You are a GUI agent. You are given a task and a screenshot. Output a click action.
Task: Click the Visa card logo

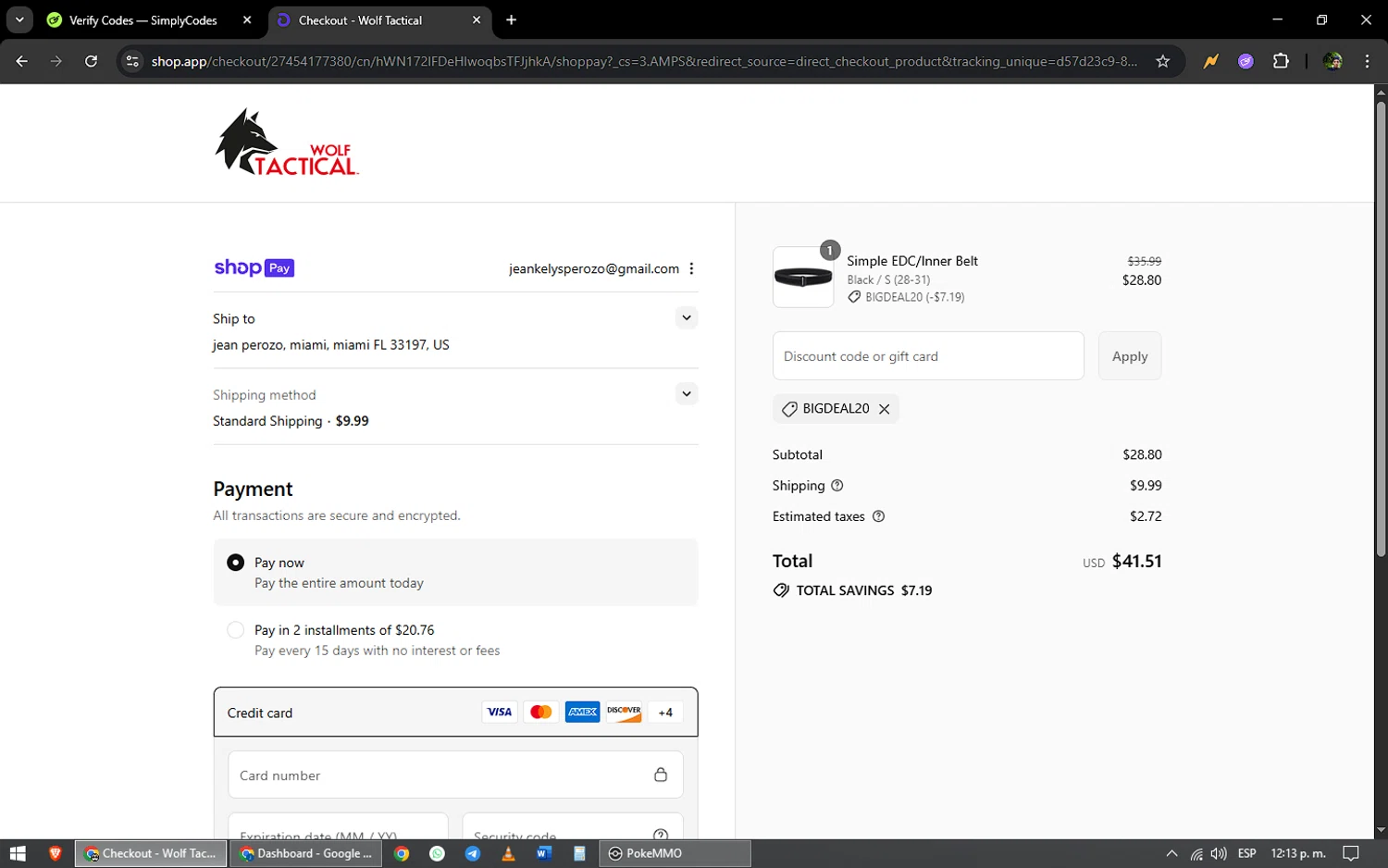pyautogui.click(x=499, y=712)
